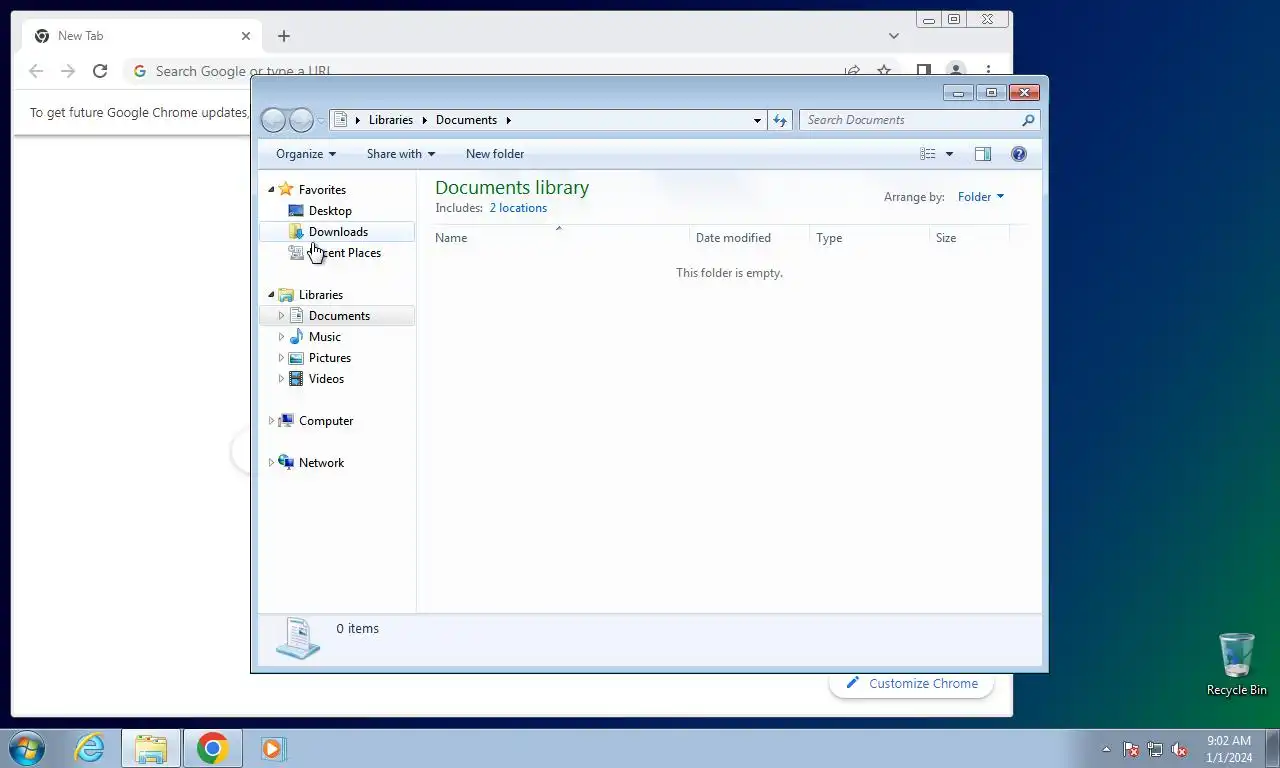Image resolution: width=1280 pixels, height=768 pixels.
Task: Click the Windows Start orb
Action: [27, 748]
